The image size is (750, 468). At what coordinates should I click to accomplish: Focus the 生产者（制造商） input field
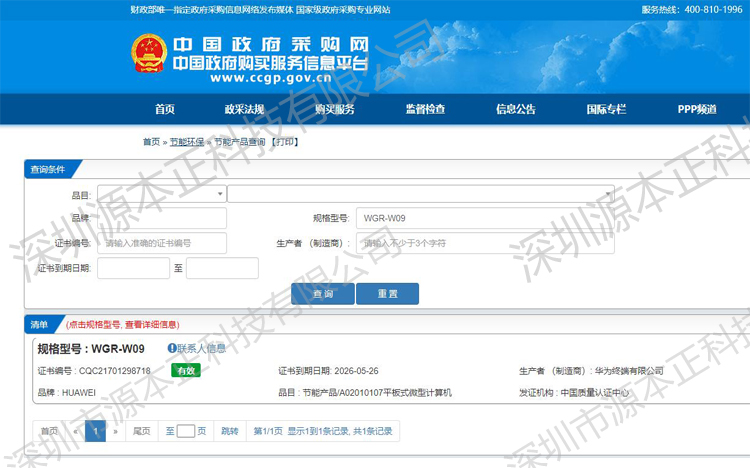[x=485, y=243]
